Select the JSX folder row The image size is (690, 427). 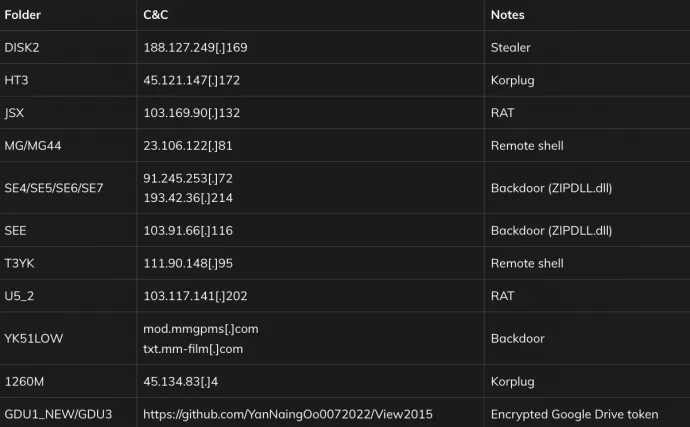click(x=345, y=113)
